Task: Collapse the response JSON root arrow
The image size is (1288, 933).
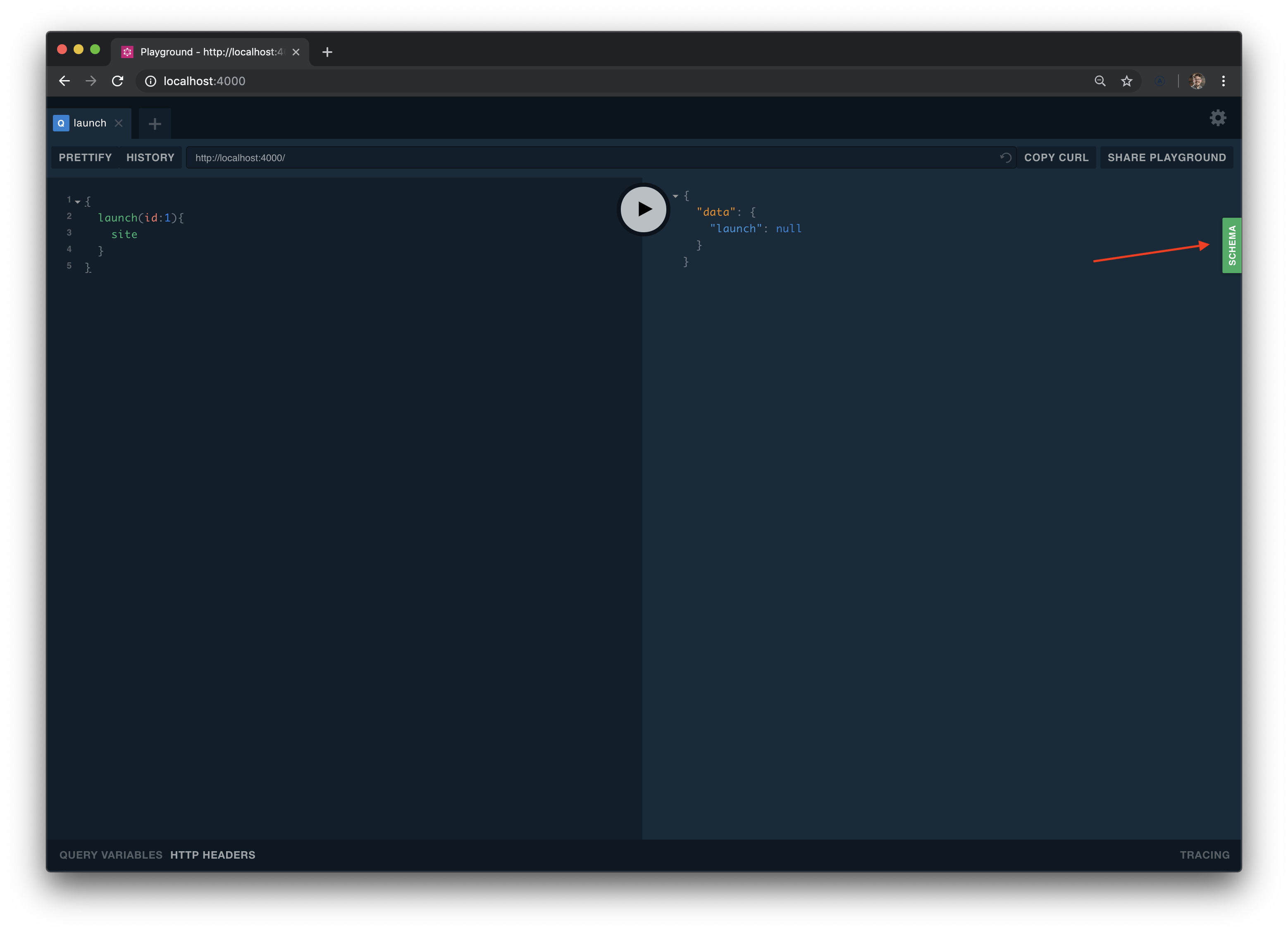Action: [675, 196]
